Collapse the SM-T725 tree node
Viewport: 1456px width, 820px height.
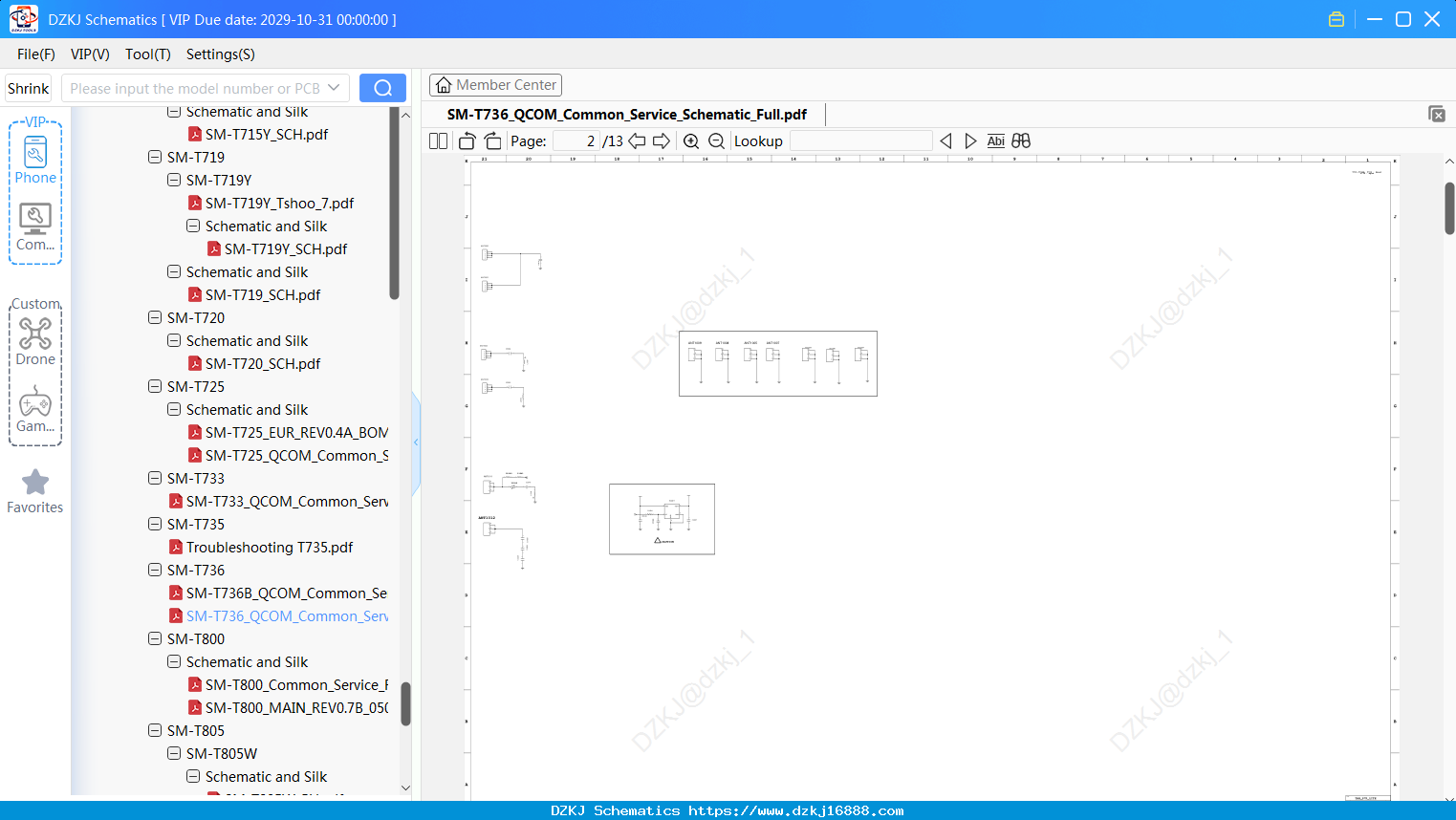pyautogui.click(x=155, y=386)
